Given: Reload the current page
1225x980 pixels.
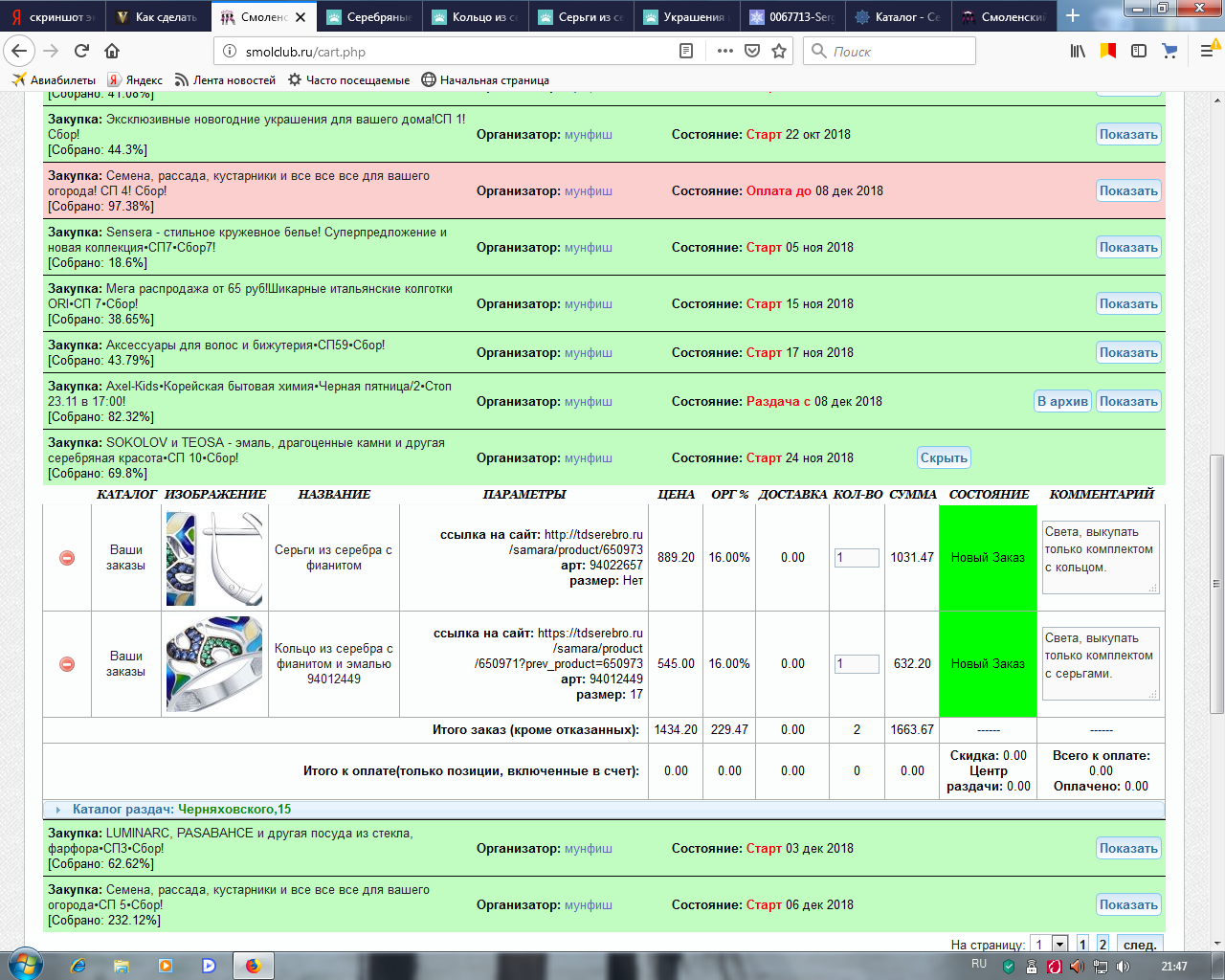Looking at the screenshot, I should click(x=81, y=51).
